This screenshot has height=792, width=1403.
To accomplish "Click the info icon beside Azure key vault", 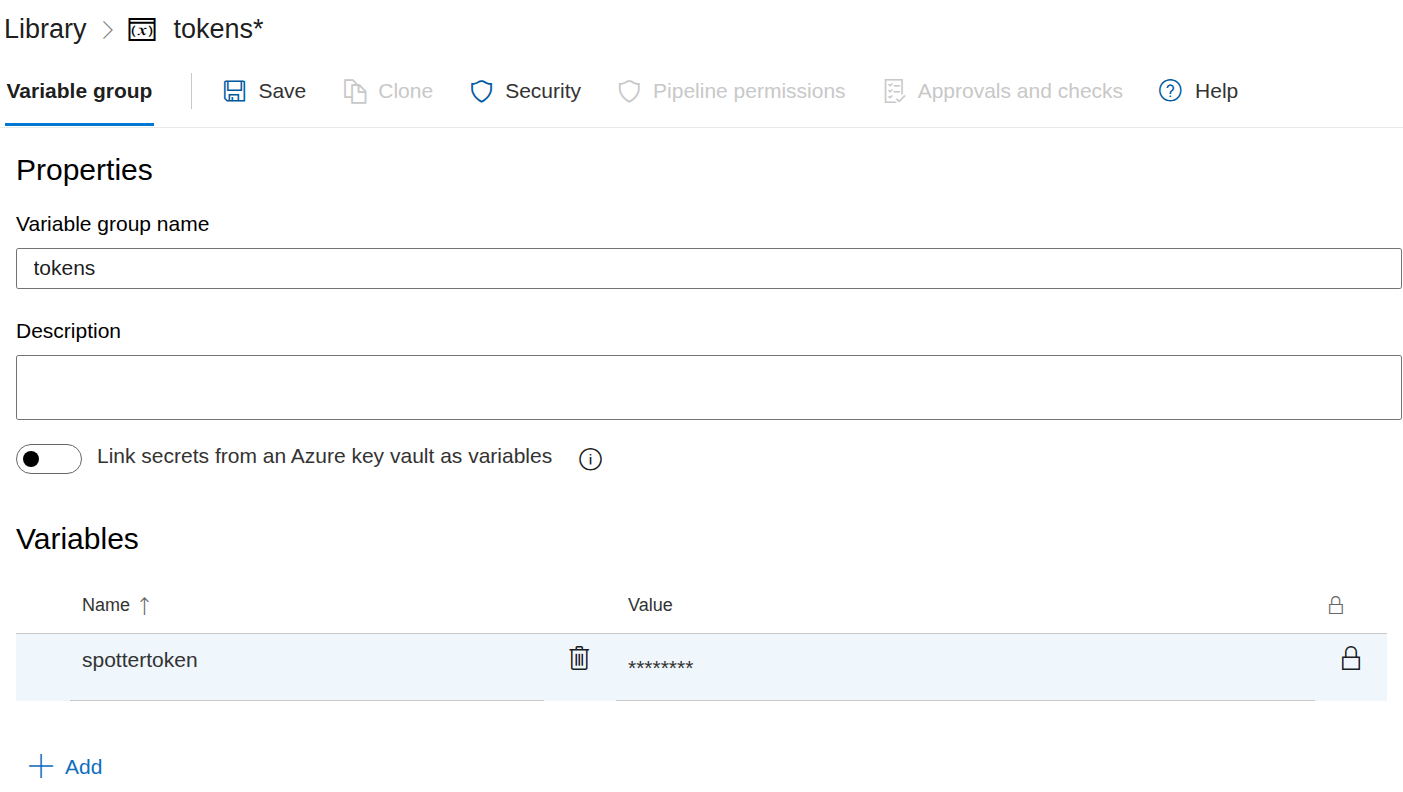I will 591,459.
